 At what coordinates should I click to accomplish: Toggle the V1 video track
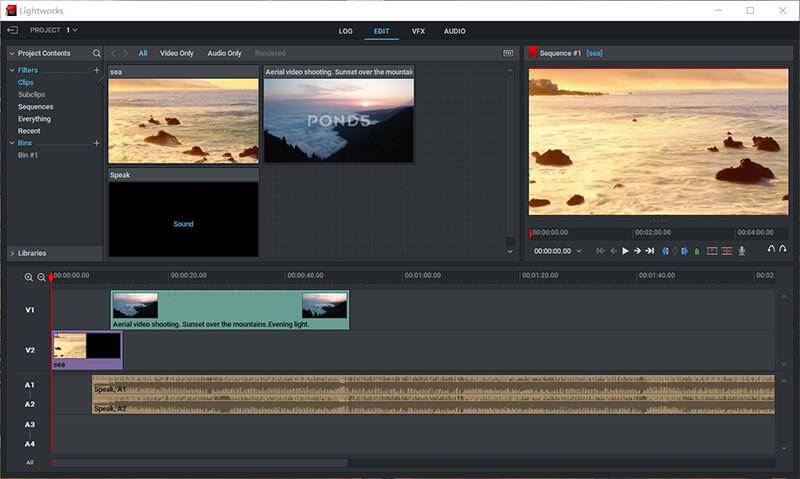[x=30, y=310]
